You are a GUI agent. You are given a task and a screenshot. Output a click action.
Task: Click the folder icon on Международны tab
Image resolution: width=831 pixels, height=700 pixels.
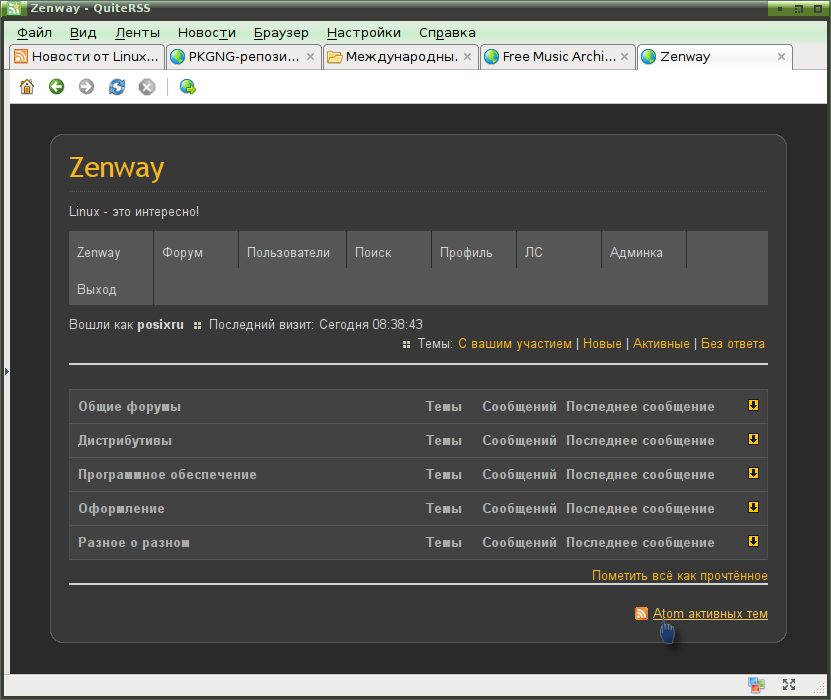[x=334, y=57]
